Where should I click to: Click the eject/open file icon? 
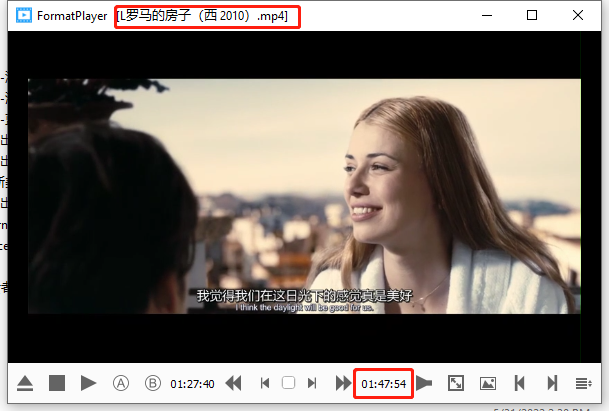[x=25, y=383]
